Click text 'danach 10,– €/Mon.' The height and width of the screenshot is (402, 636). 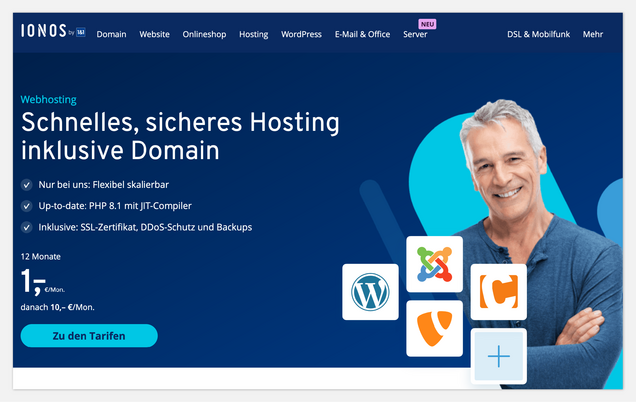pyautogui.click(x=58, y=307)
